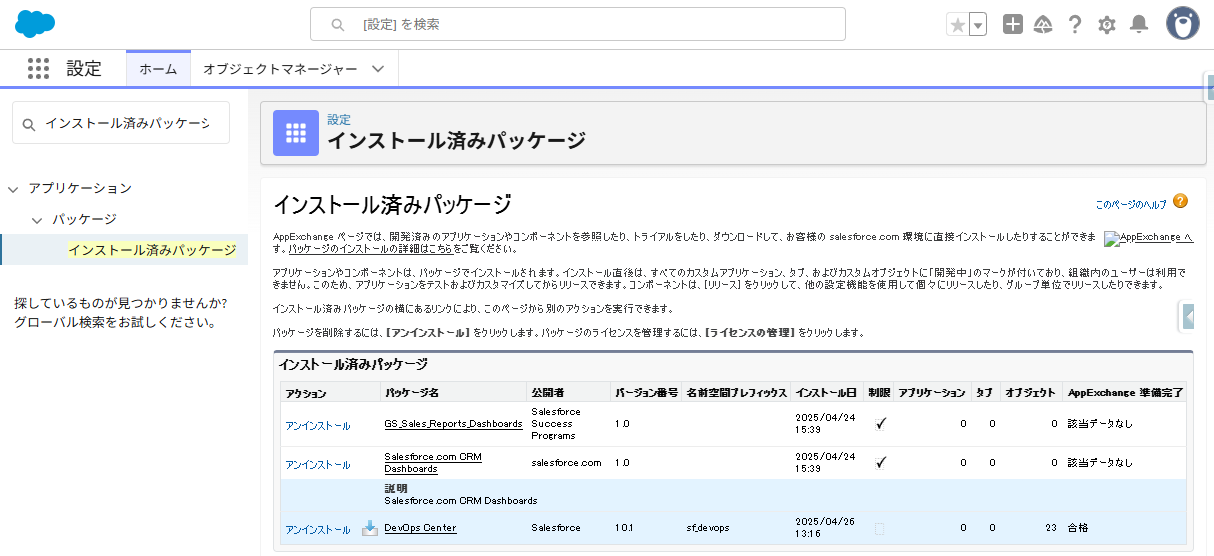Viewport: 1214px width, 556px height.
Task: Open the AppExchange image link
Action: 1148,238
